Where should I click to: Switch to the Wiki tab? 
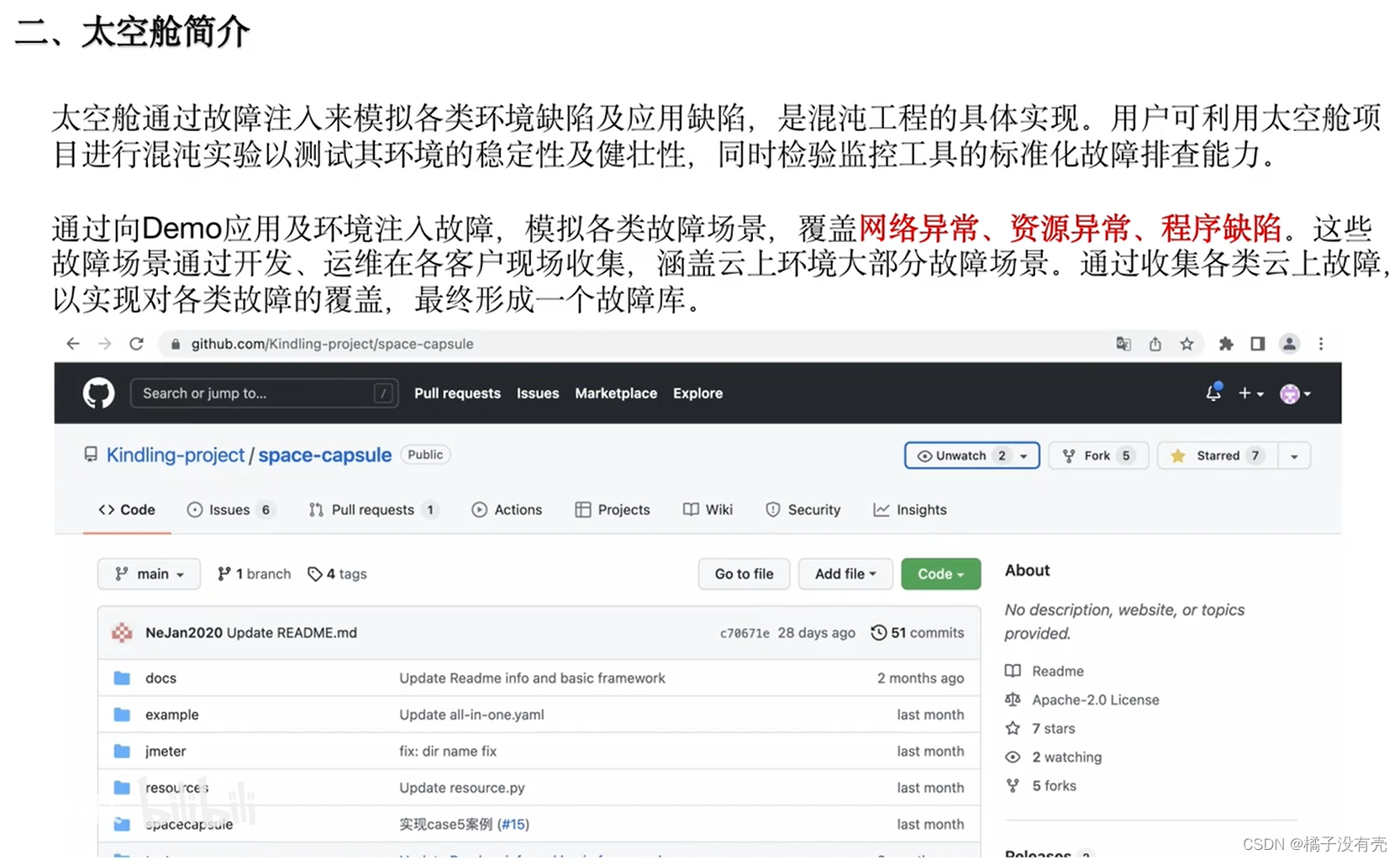pos(708,509)
